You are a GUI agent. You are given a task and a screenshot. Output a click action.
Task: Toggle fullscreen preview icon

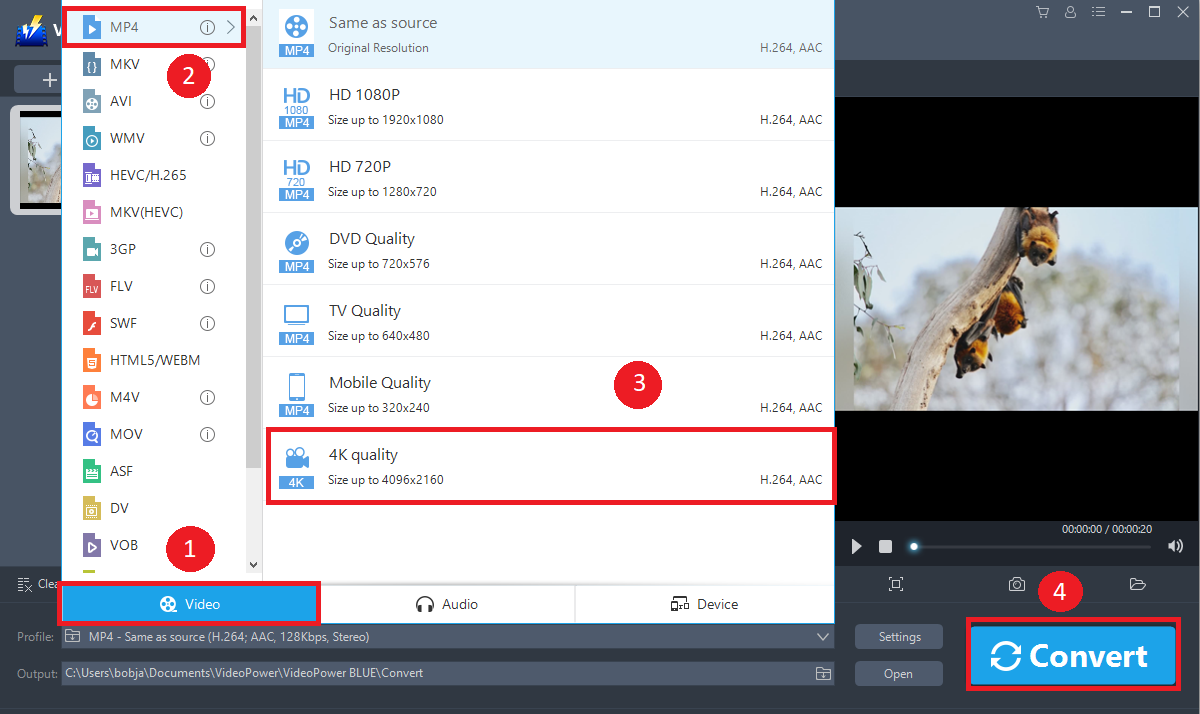click(896, 584)
